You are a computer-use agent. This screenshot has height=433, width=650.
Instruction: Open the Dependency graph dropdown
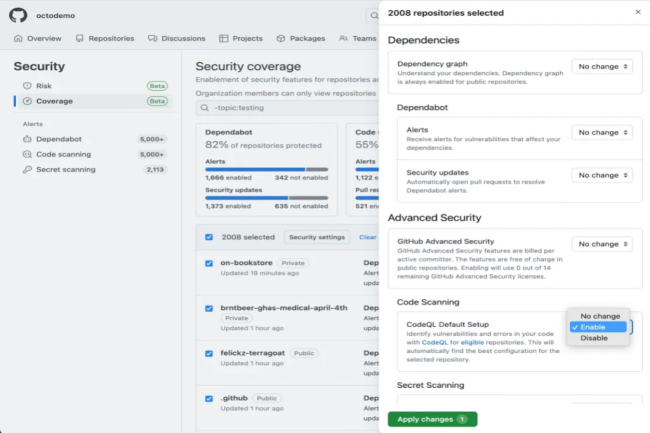pos(602,66)
